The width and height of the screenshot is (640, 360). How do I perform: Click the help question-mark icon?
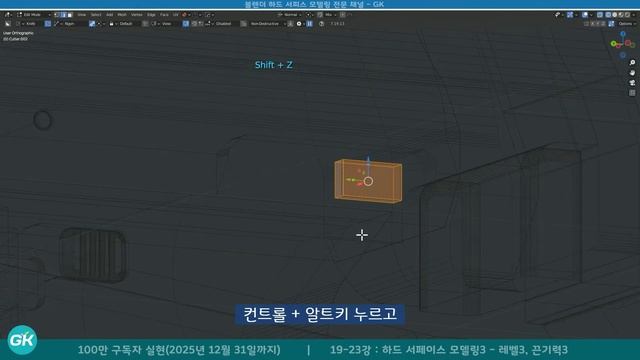point(322,24)
